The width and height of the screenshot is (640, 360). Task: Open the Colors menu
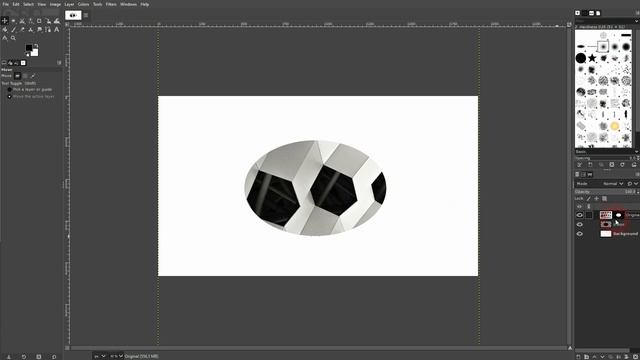point(83,4)
